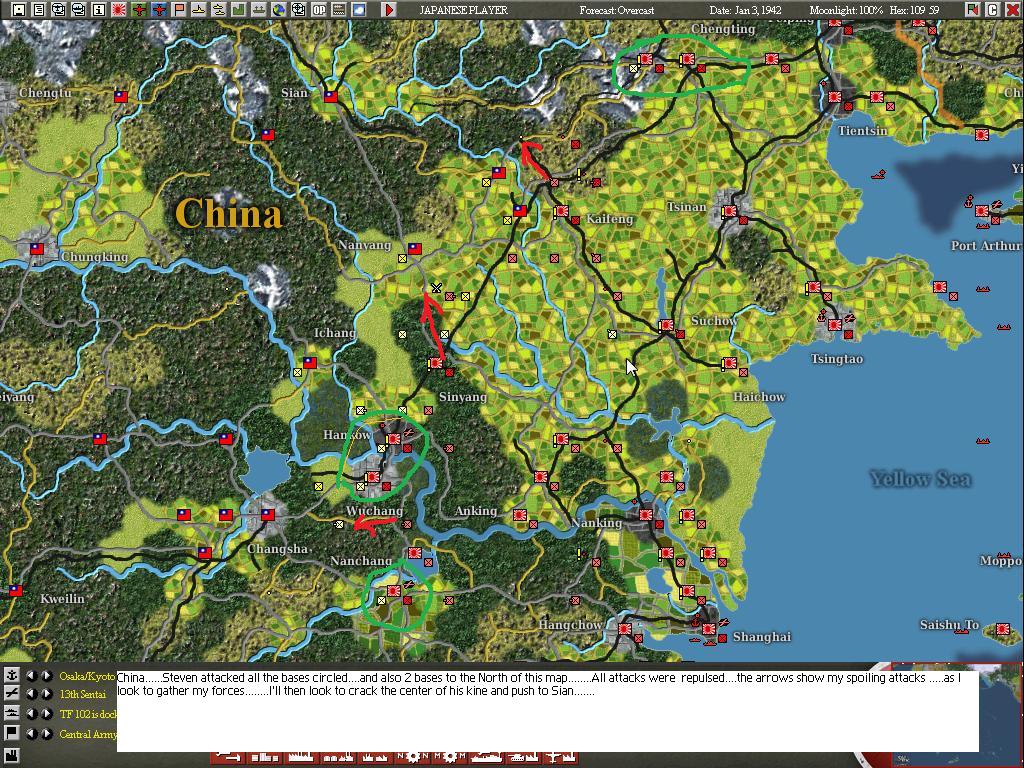1024x768 pixels.
Task: Click the Chinese flag at Kweilin
Action: [x=16, y=591]
